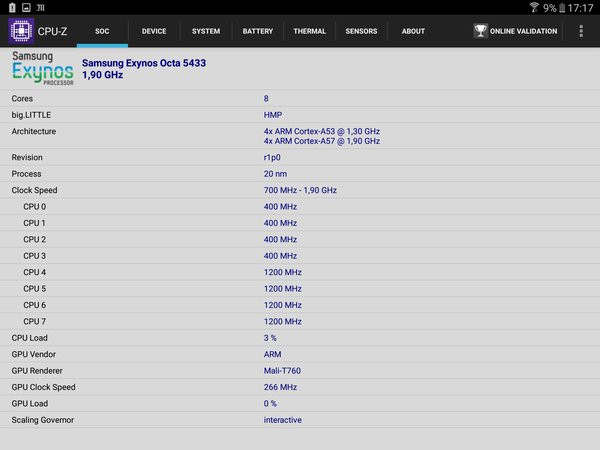
Task: Select the interactive governor value
Action: 282,420
